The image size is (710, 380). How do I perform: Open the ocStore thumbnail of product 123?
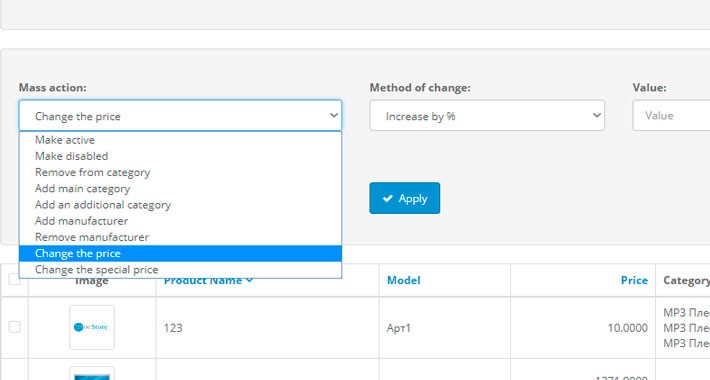point(92,327)
